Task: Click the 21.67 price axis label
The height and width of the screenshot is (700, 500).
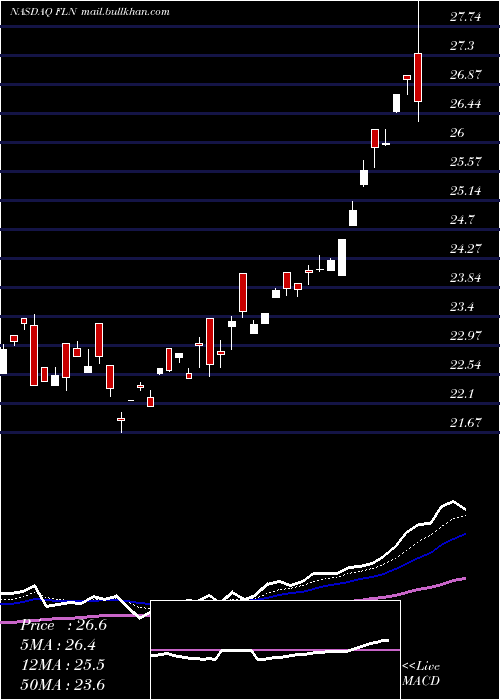Action: pos(466,423)
